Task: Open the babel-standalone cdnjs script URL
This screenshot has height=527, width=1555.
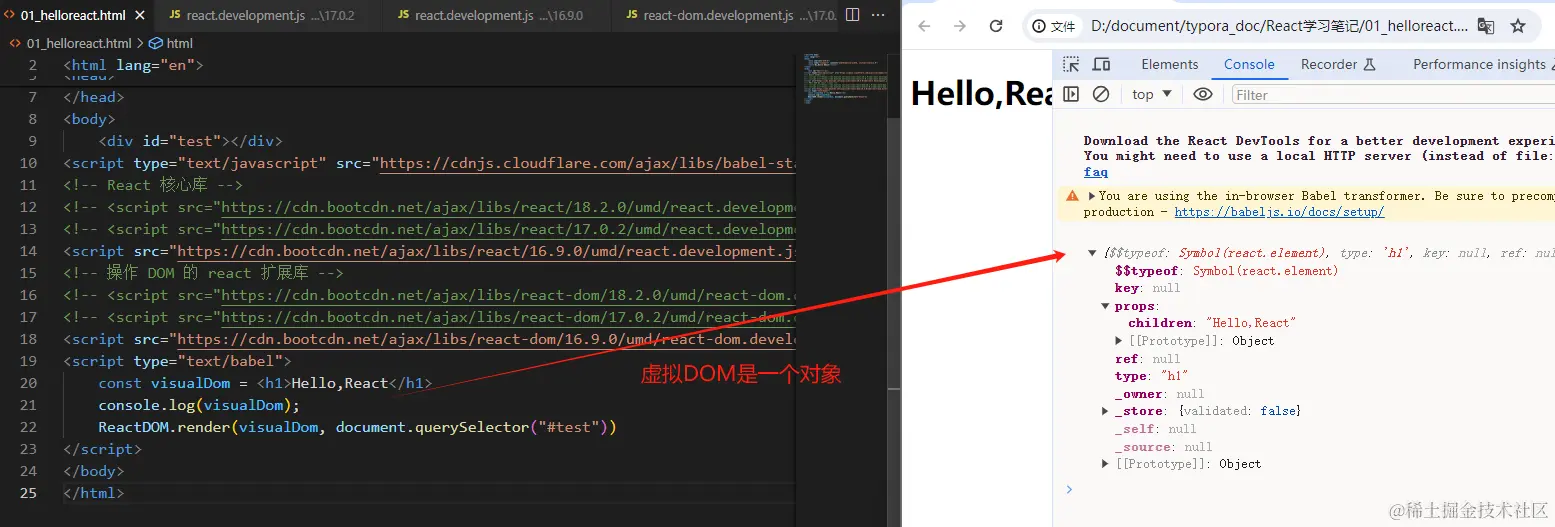Action: point(587,163)
